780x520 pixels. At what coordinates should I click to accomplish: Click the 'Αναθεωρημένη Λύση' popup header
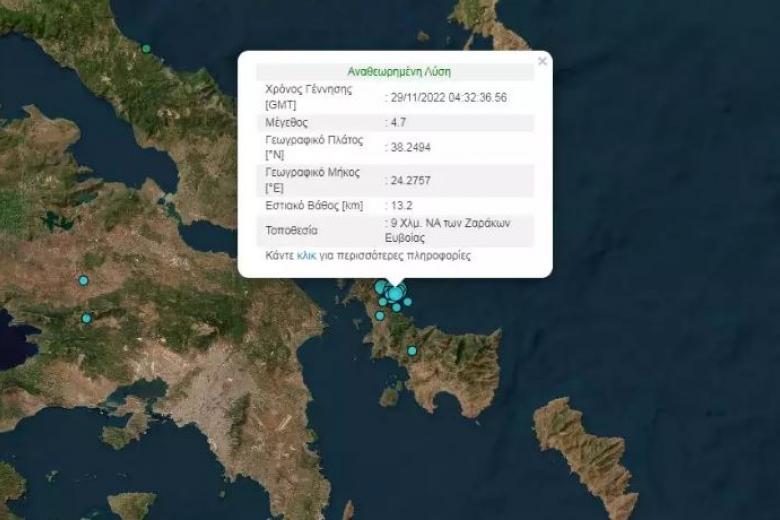[x=399, y=72]
